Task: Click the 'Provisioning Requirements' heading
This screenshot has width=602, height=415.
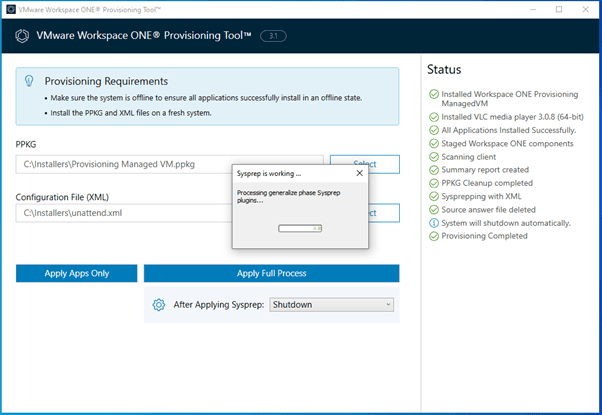Action: [106, 81]
